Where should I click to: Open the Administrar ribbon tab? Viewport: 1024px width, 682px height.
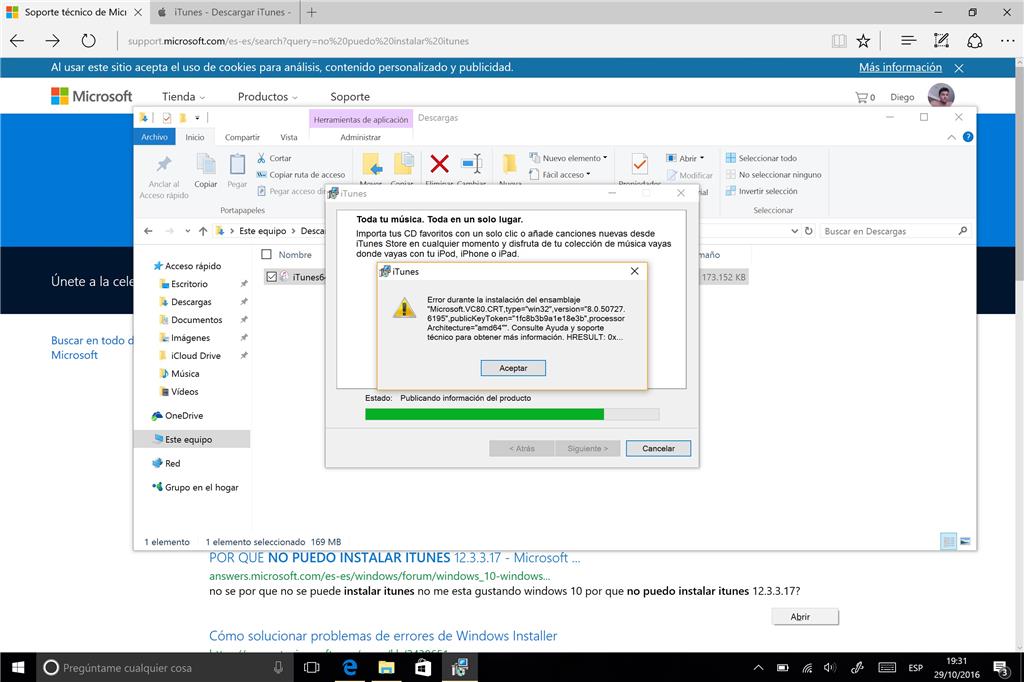click(360, 137)
